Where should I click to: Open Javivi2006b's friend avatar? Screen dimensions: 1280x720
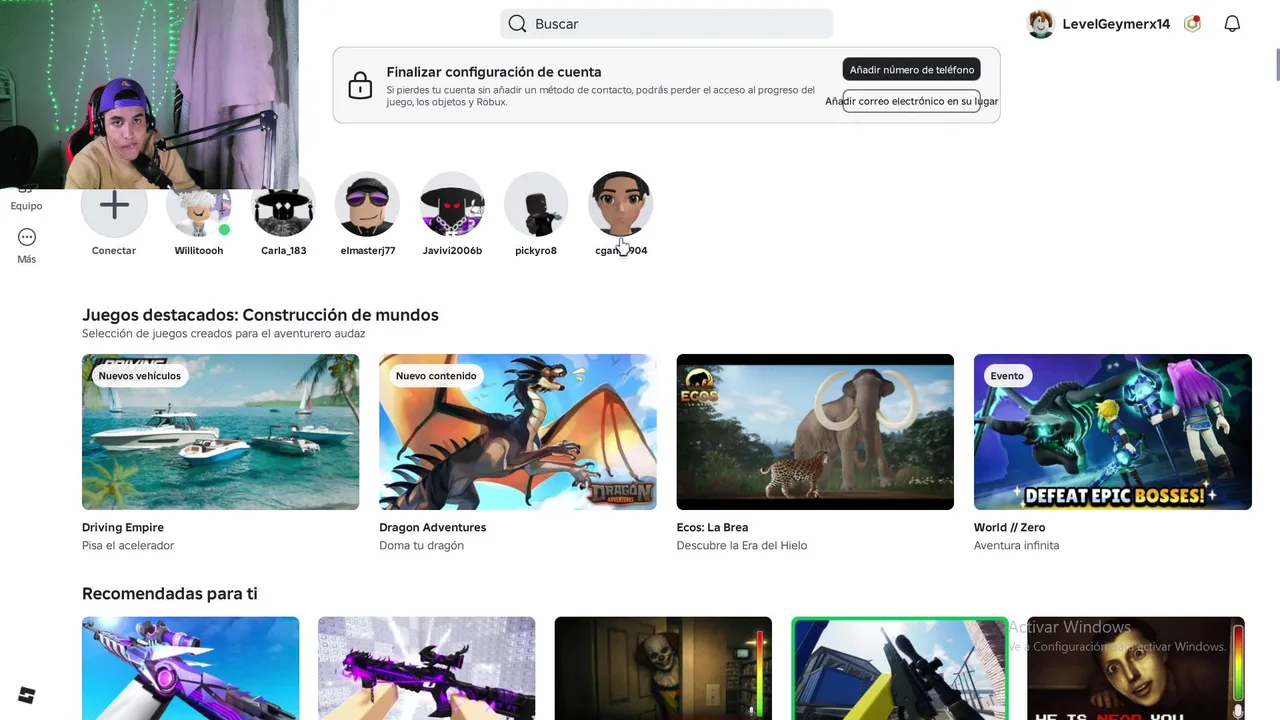point(452,206)
